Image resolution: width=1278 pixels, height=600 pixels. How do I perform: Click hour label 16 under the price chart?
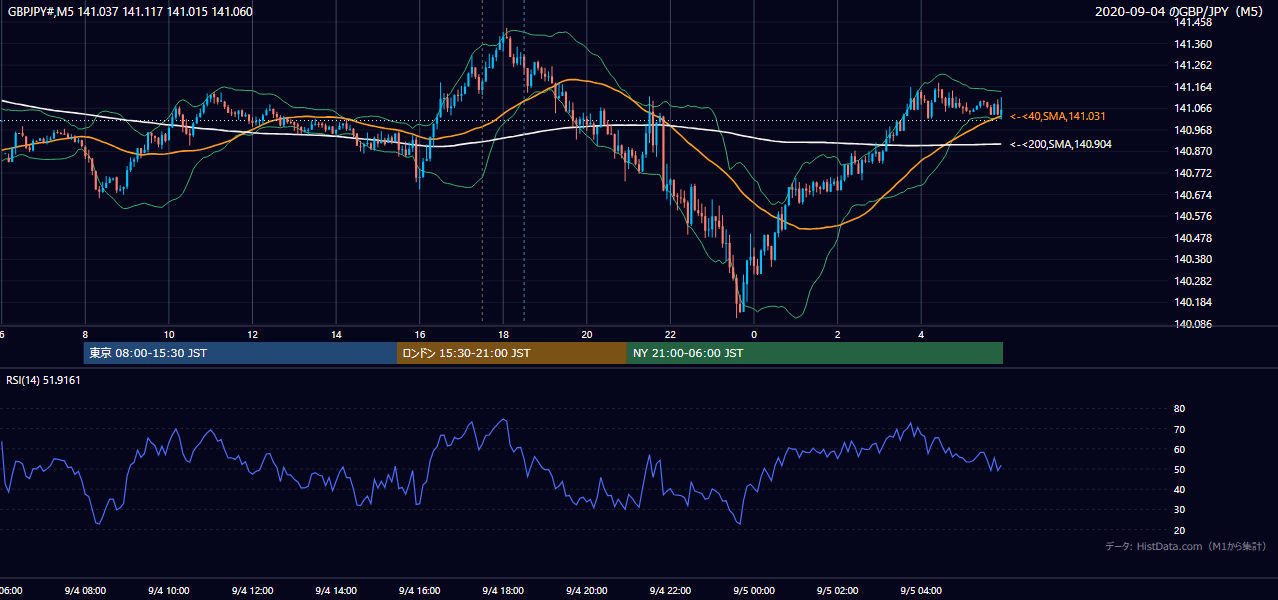pos(420,335)
